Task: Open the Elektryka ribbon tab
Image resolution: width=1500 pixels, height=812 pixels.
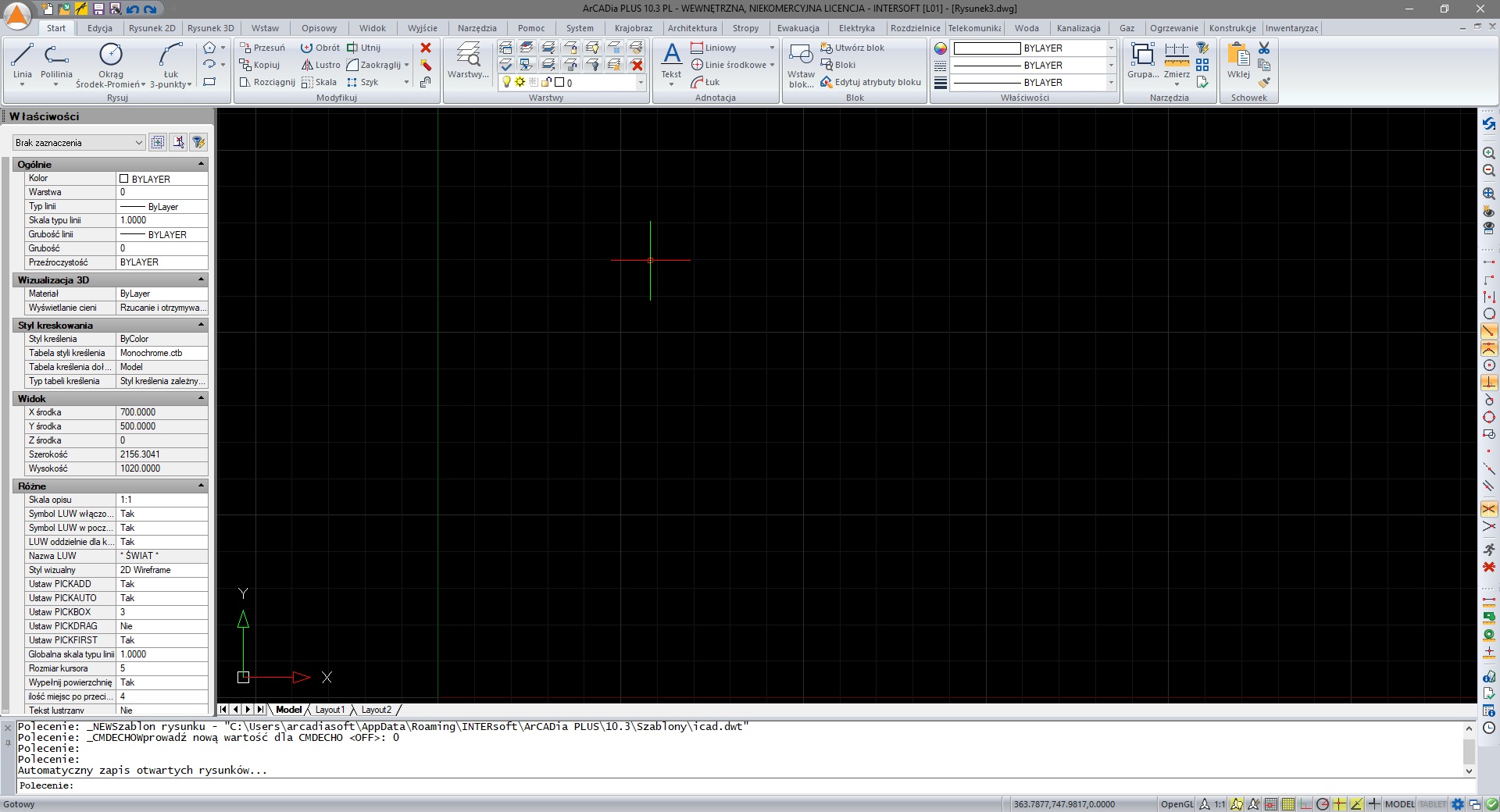Action: [857, 28]
